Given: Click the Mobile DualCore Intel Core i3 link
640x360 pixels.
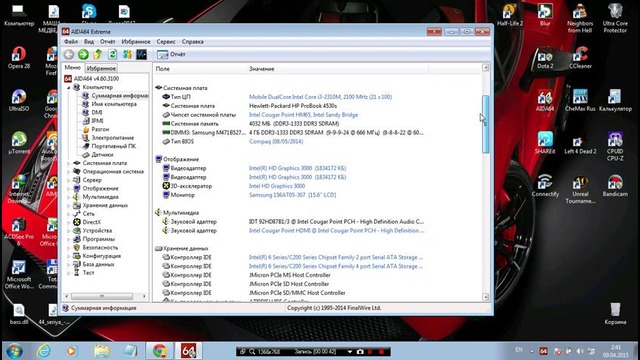Looking at the screenshot, I should tap(320, 97).
